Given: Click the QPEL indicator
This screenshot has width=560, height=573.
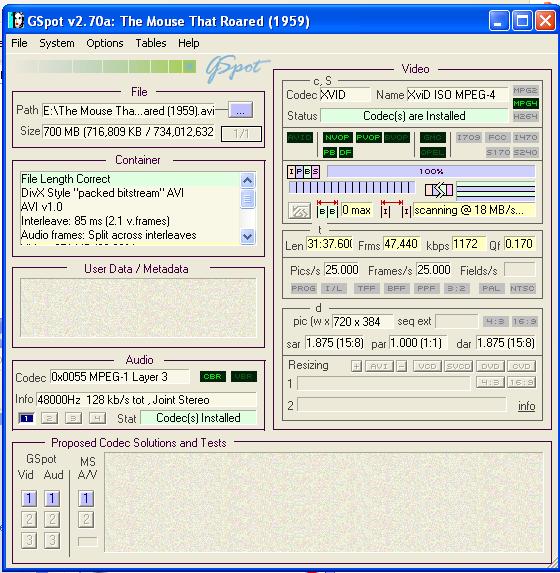Looking at the screenshot, I should click(x=433, y=152).
